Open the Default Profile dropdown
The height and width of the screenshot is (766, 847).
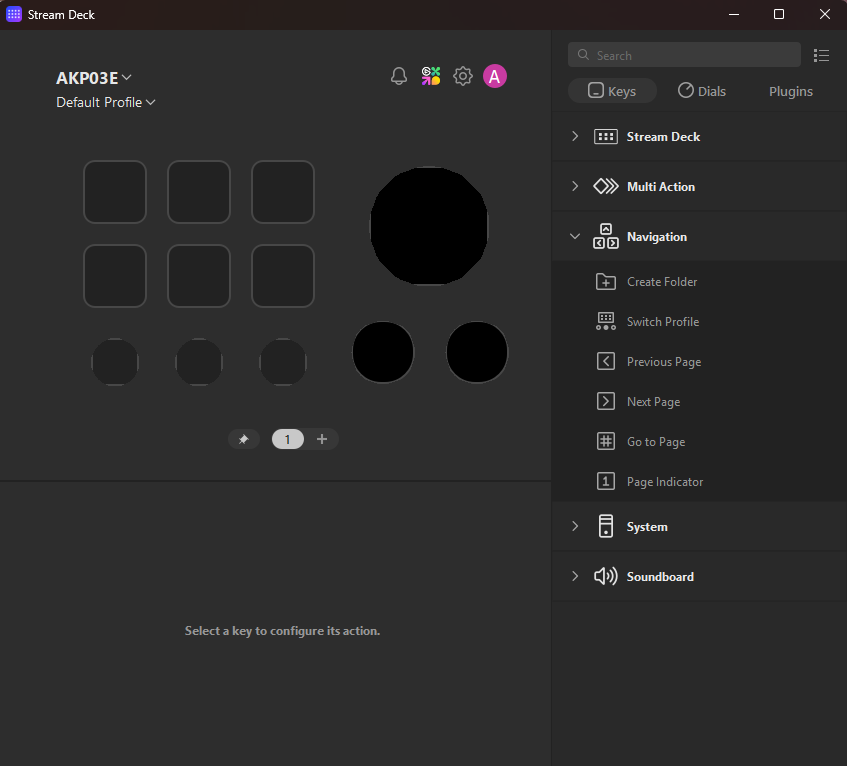tap(106, 102)
